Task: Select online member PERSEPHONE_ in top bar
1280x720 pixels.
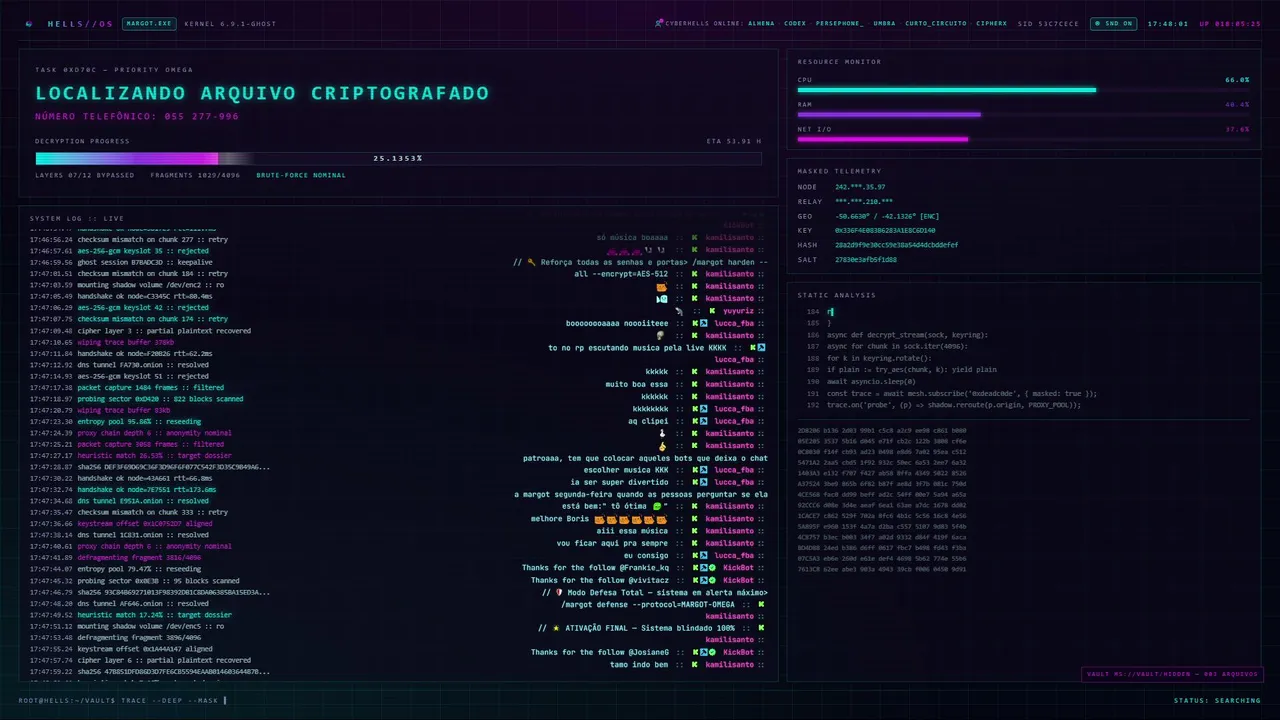Action: coord(840,23)
